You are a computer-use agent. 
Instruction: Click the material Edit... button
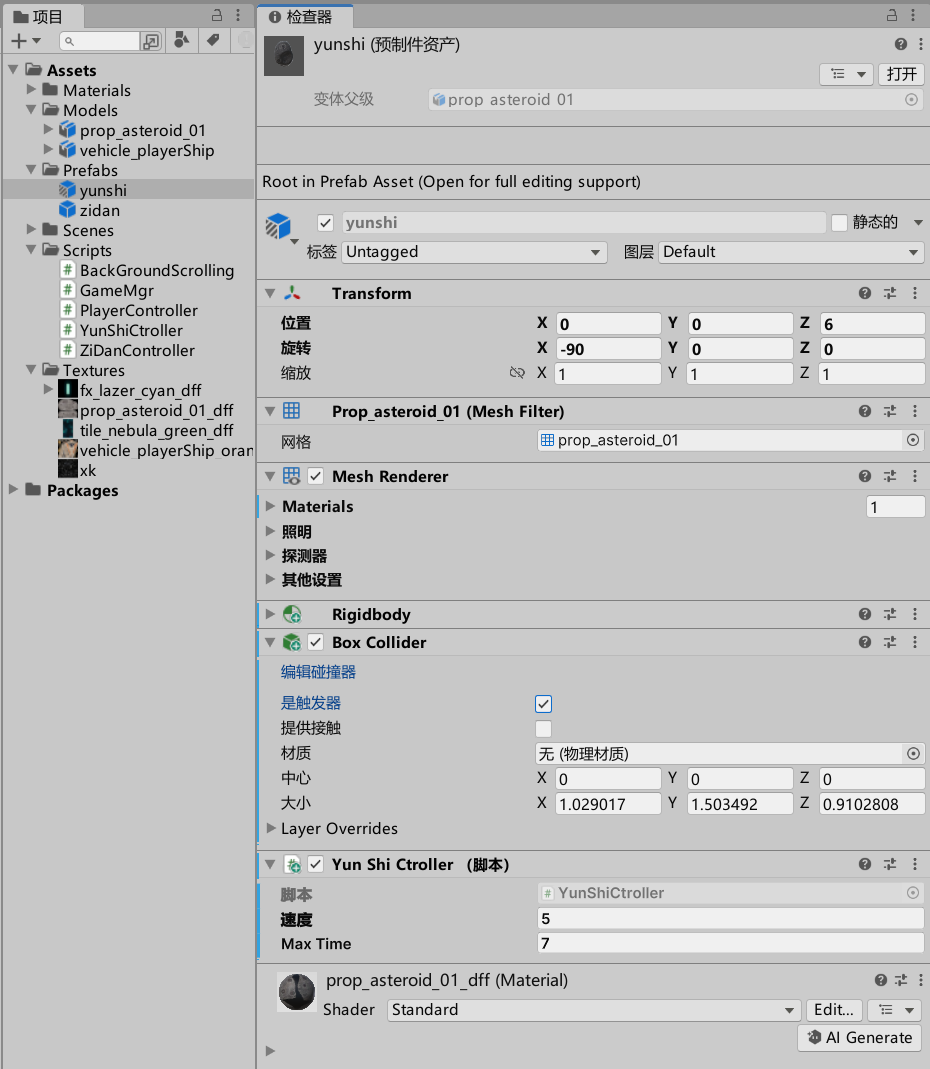coord(834,1010)
